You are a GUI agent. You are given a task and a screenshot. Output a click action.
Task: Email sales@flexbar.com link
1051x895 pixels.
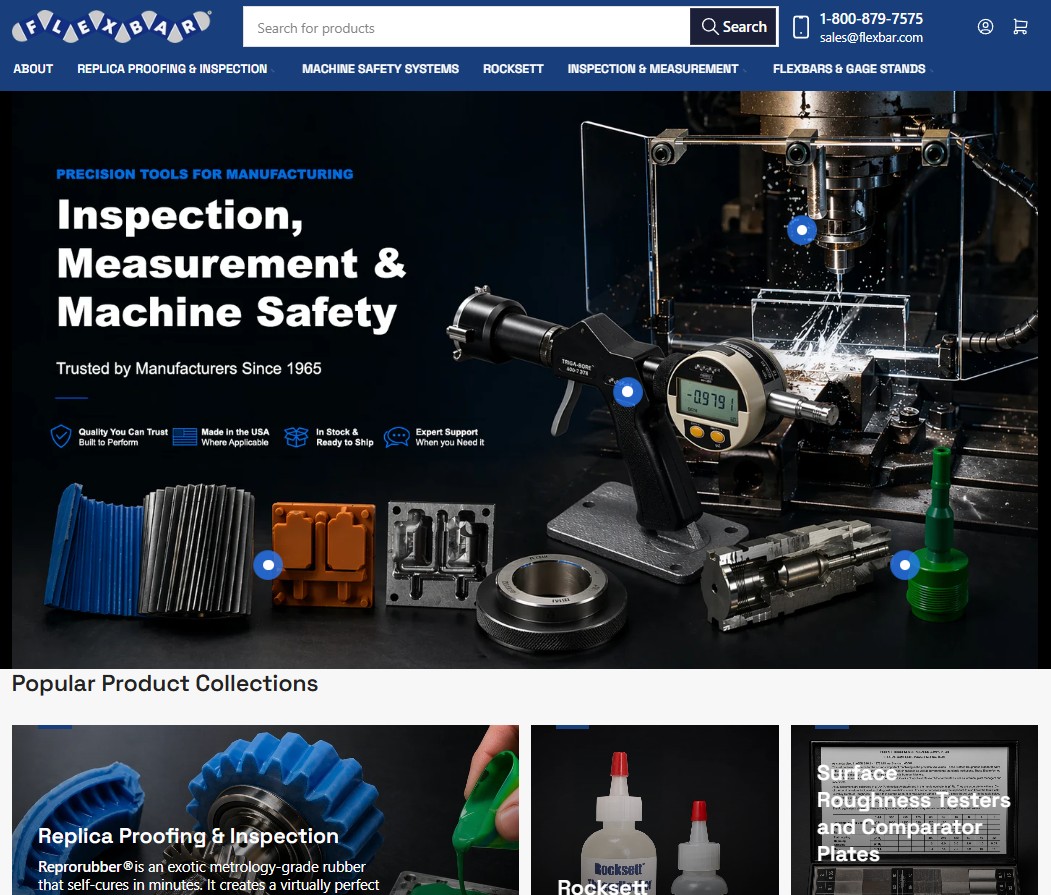click(871, 38)
